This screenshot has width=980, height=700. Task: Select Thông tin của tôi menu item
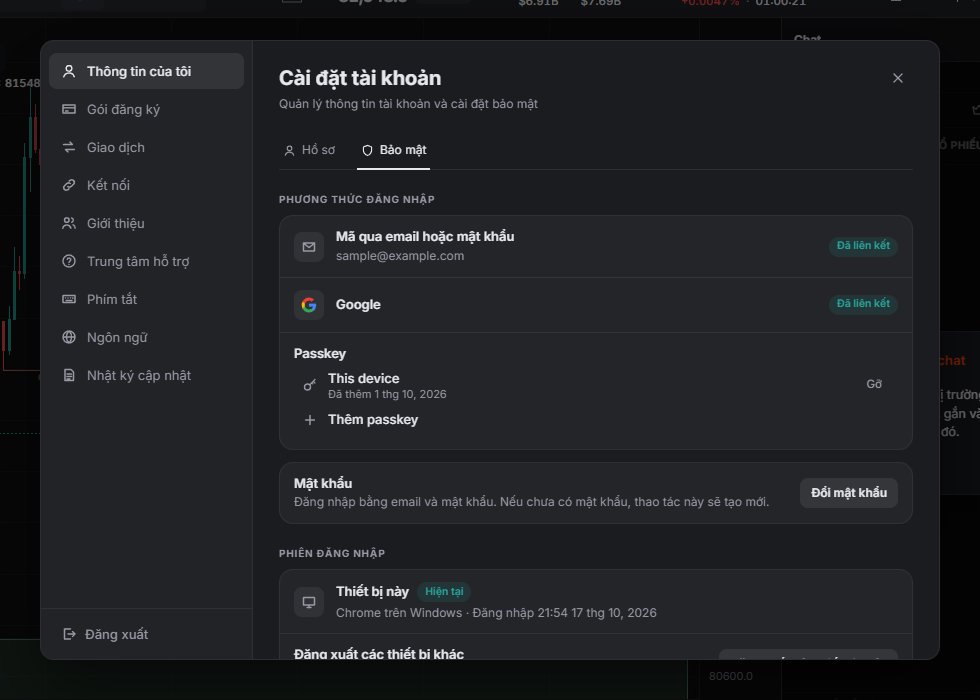(146, 71)
